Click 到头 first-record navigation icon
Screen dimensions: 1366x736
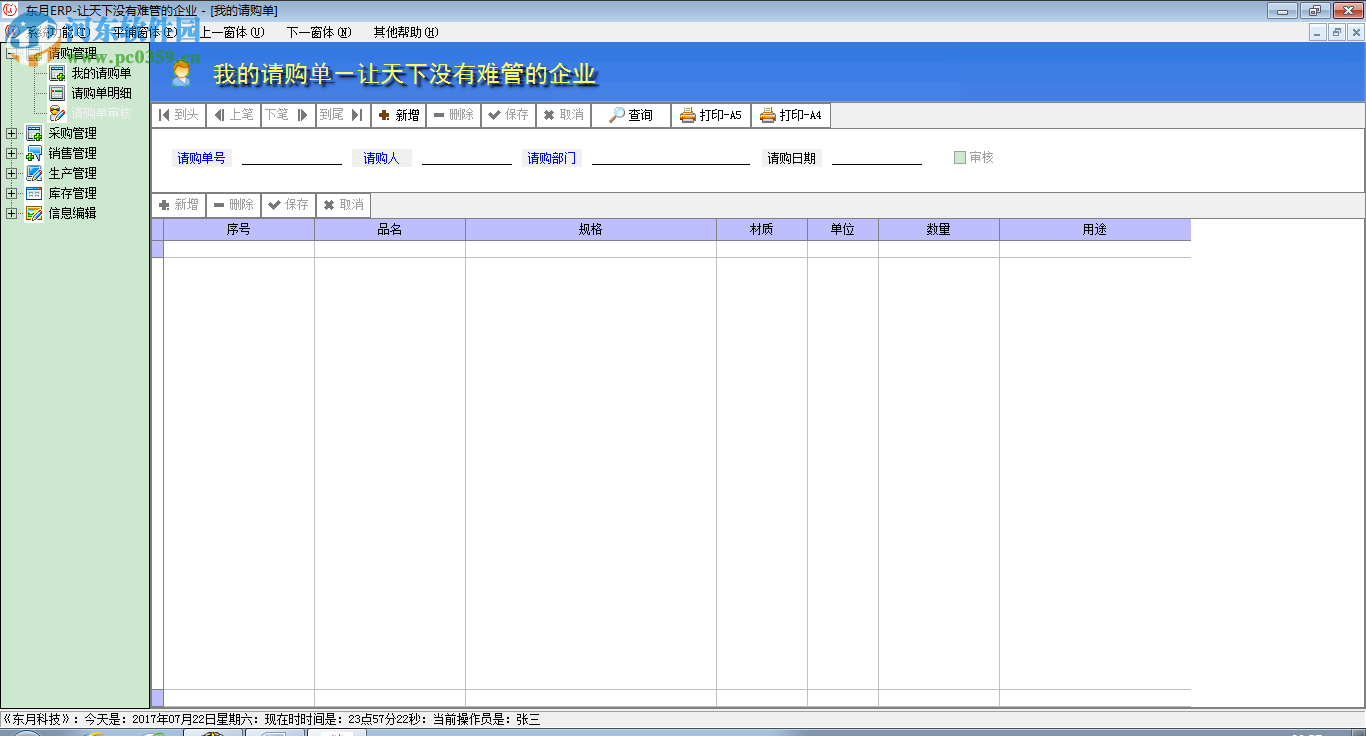pyautogui.click(x=163, y=115)
